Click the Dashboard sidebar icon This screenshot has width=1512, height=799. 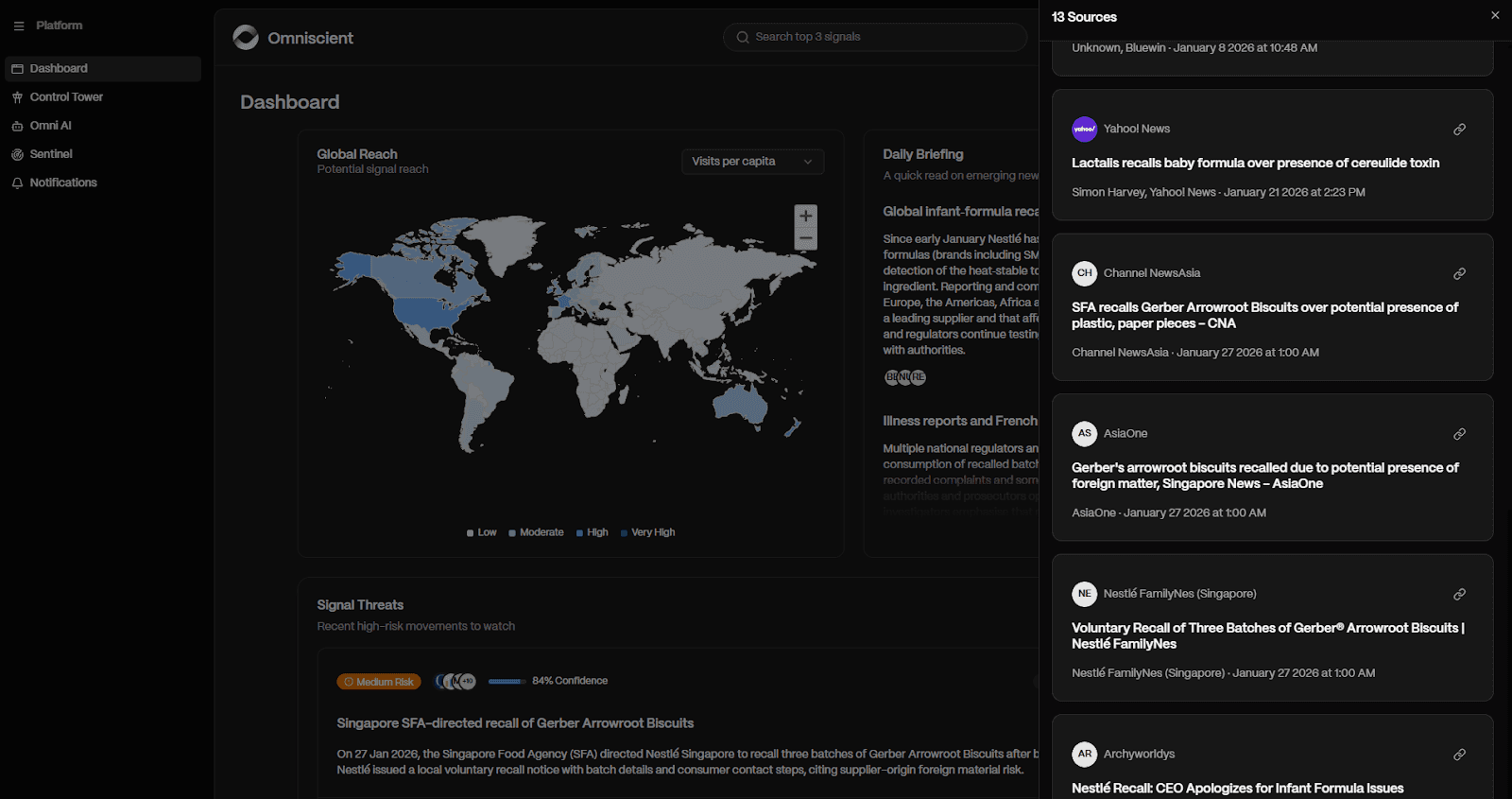[17, 69]
